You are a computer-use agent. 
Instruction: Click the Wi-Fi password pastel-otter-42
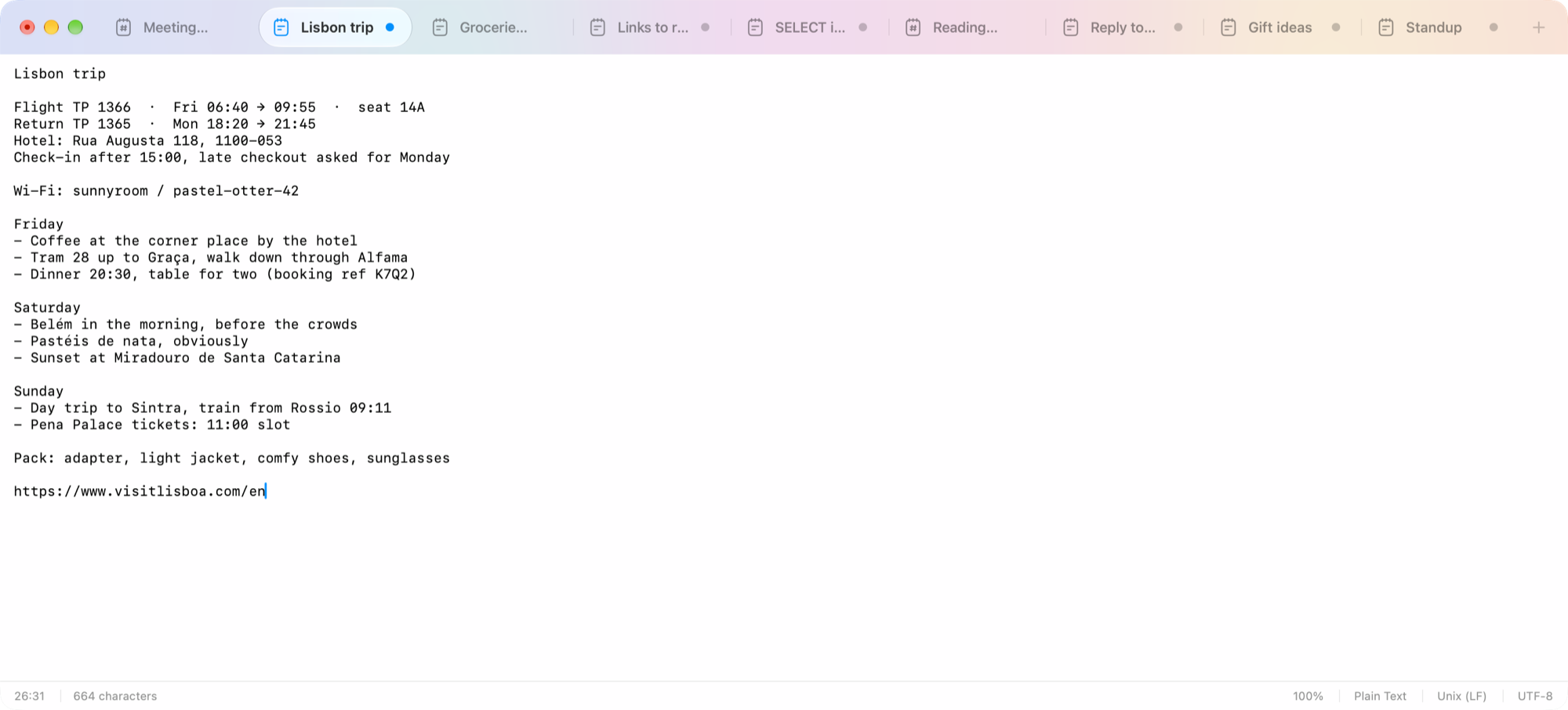[236, 190]
